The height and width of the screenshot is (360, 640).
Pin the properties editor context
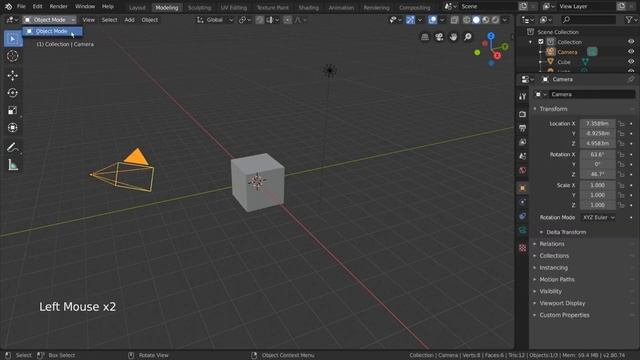(x=631, y=79)
